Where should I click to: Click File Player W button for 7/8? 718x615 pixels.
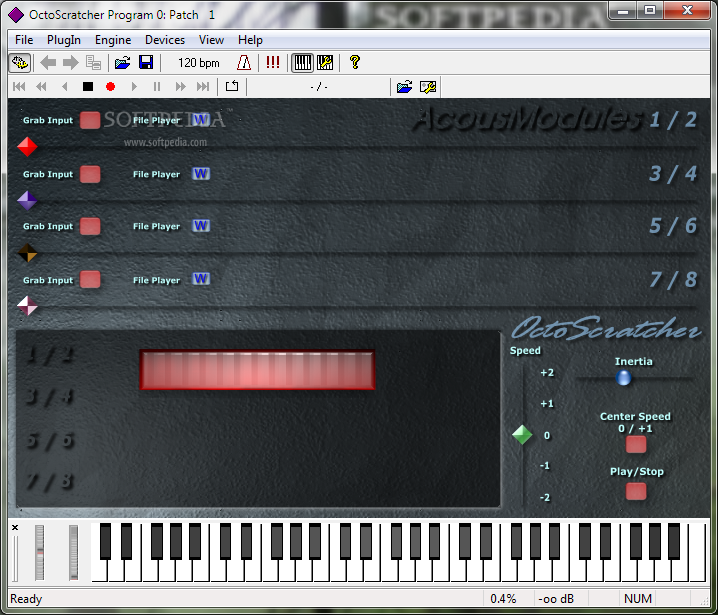pos(201,279)
